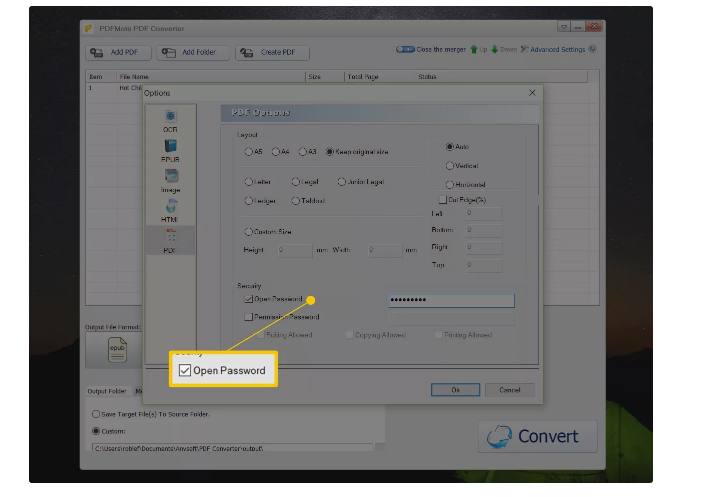Select the A5 layout radio button

pyautogui.click(x=249, y=152)
